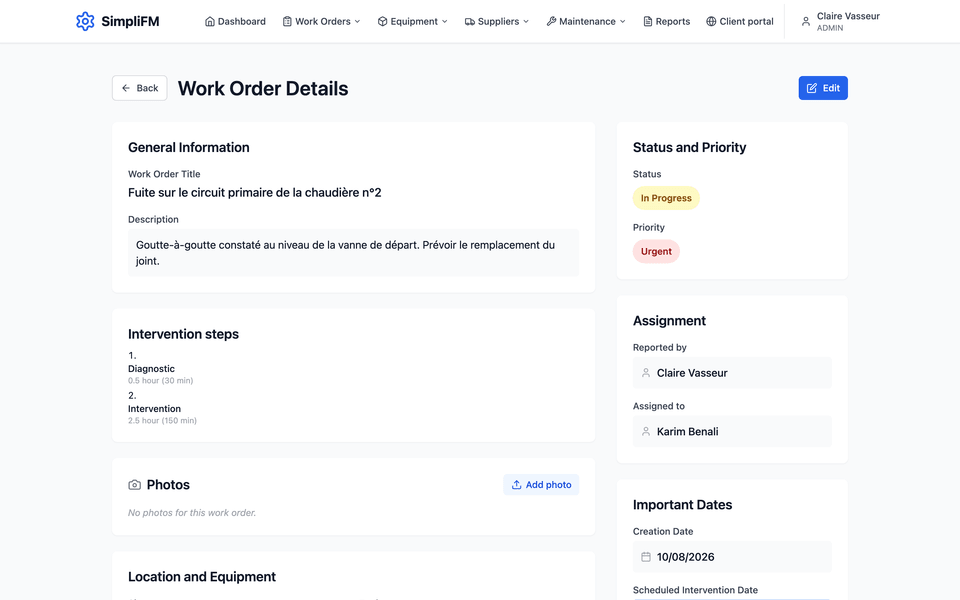Click the 'Scheduled Intervention Date' label
Viewport: 960px width, 600px height.
click(x=696, y=590)
